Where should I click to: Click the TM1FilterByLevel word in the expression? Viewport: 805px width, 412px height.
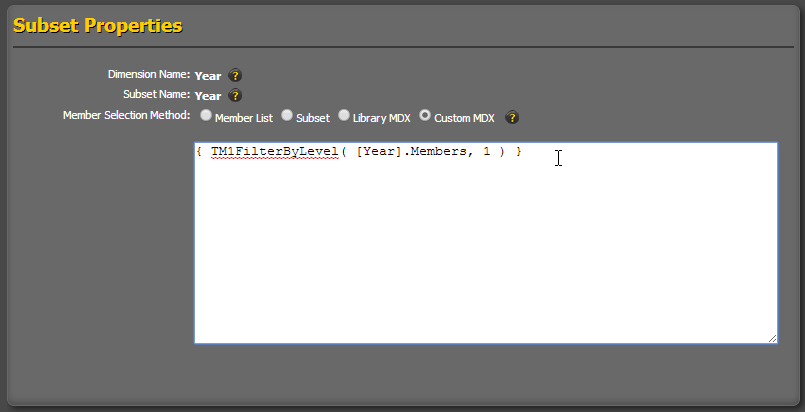pos(275,152)
